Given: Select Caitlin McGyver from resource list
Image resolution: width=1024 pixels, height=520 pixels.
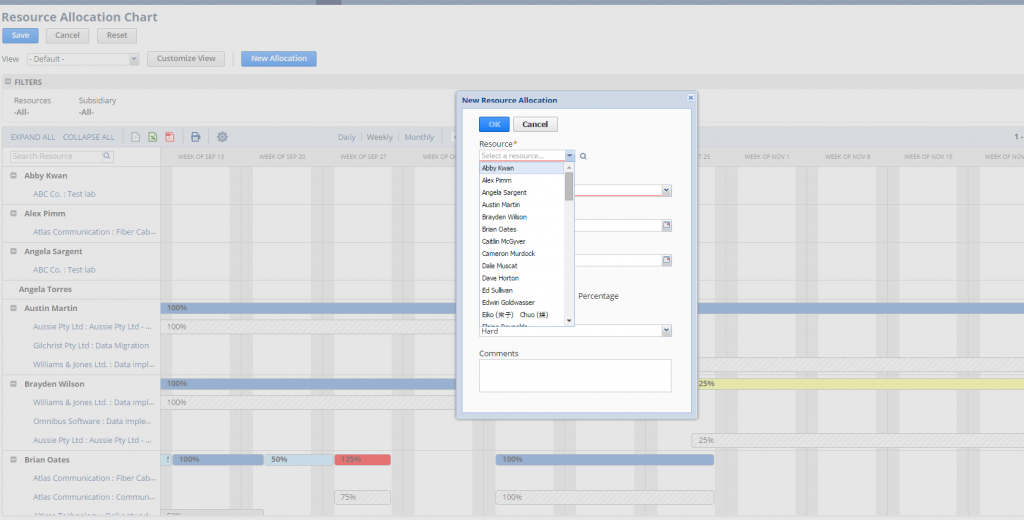Looking at the screenshot, I should tap(503, 241).
